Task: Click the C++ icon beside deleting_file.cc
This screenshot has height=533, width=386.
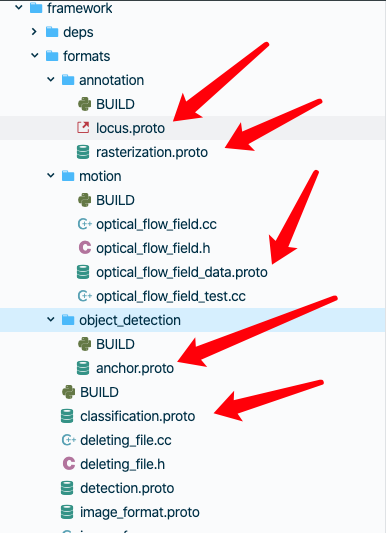Action: coord(69,440)
